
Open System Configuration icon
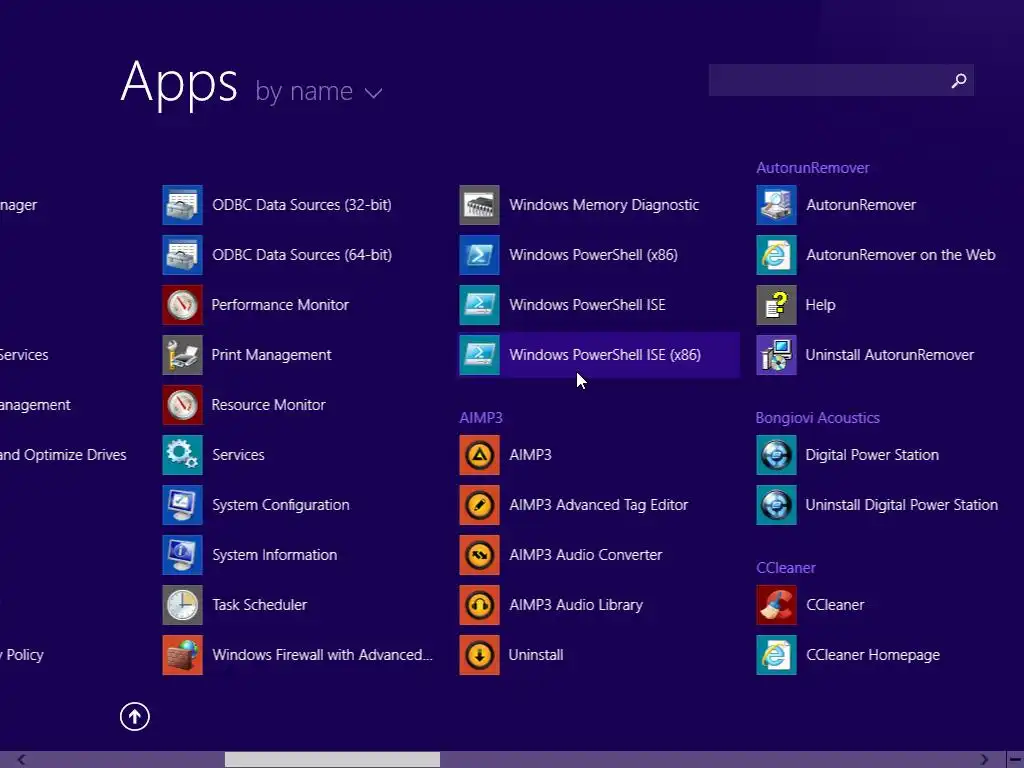pos(182,505)
